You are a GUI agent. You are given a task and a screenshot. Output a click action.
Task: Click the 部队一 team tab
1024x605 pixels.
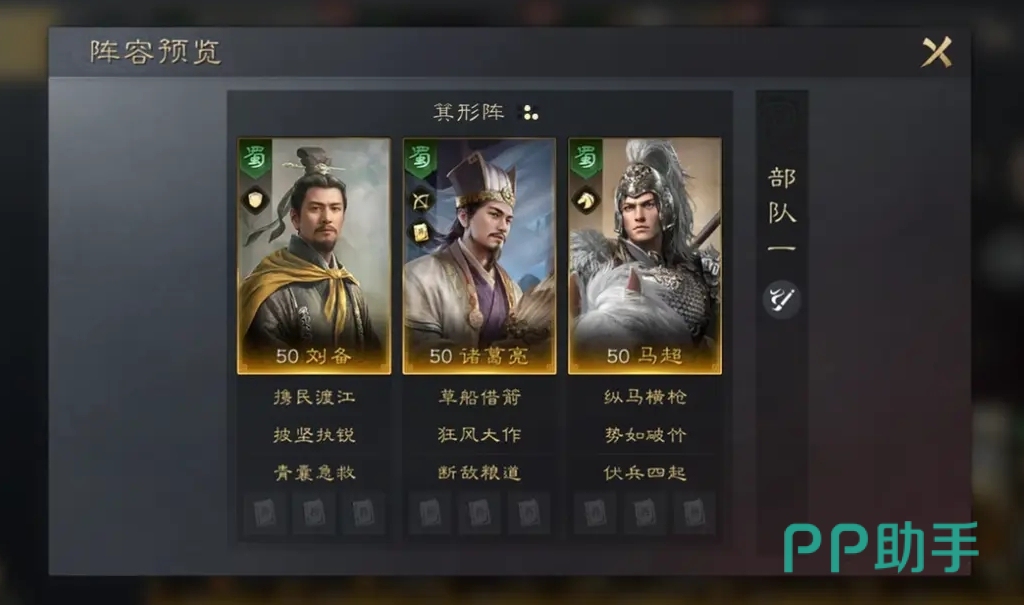pos(781,210)
